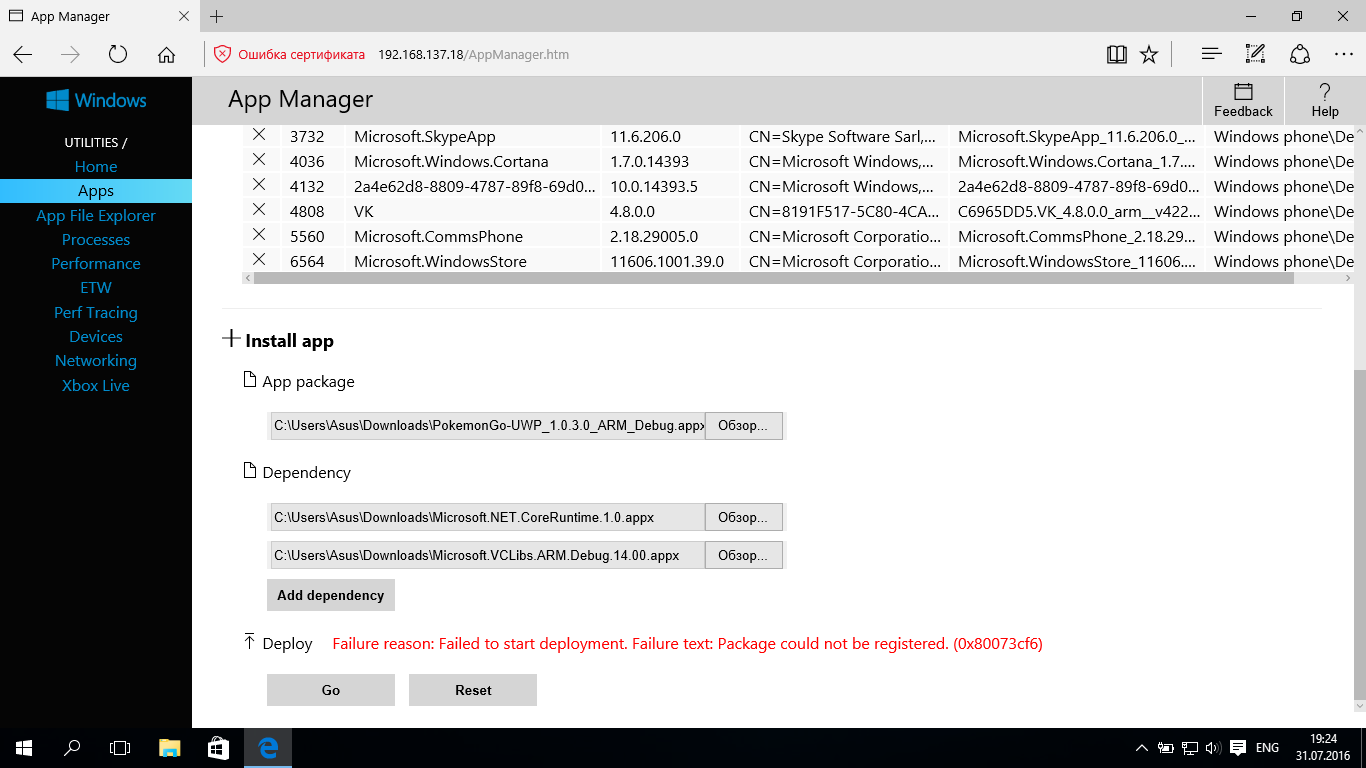Open Xbox Live page
Screen dimensions: 1366x768
[96, 385]
